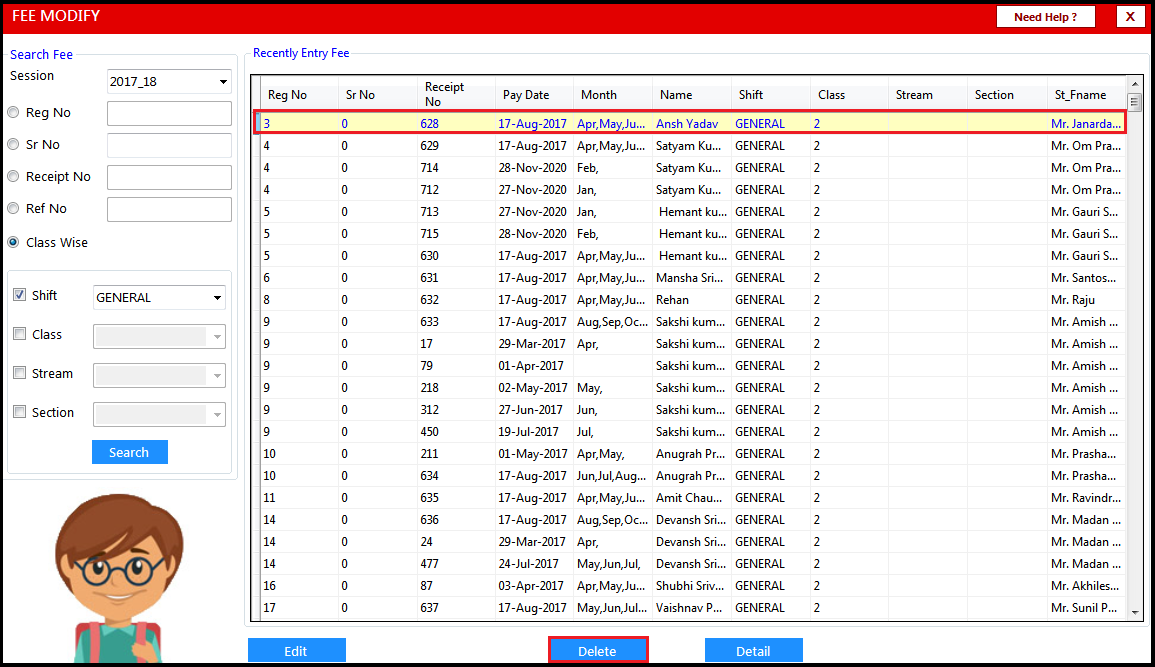Screen dimensions: 1155x667
Task: Select receipt 634 row
Action: (x=690, y=476)
